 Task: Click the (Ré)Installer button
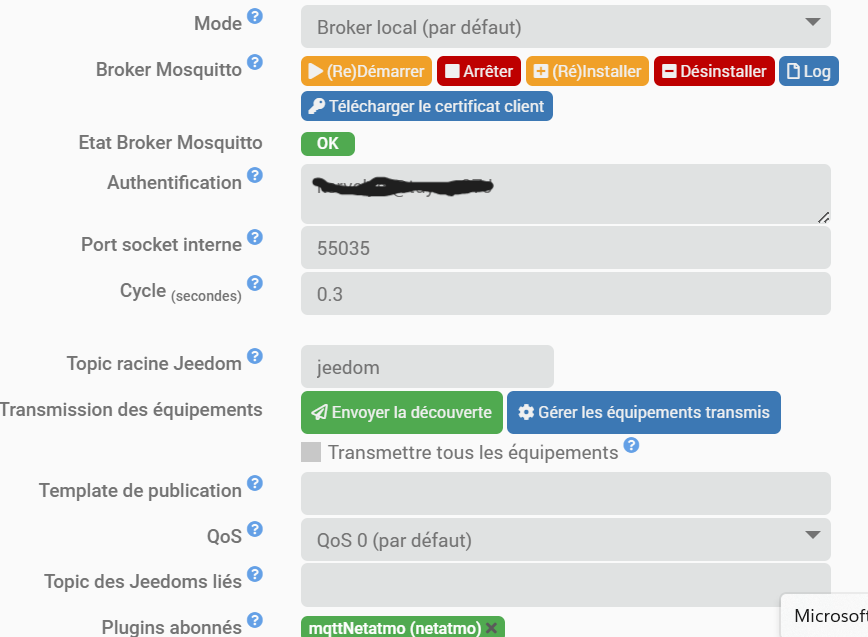(x=587, y=71)
